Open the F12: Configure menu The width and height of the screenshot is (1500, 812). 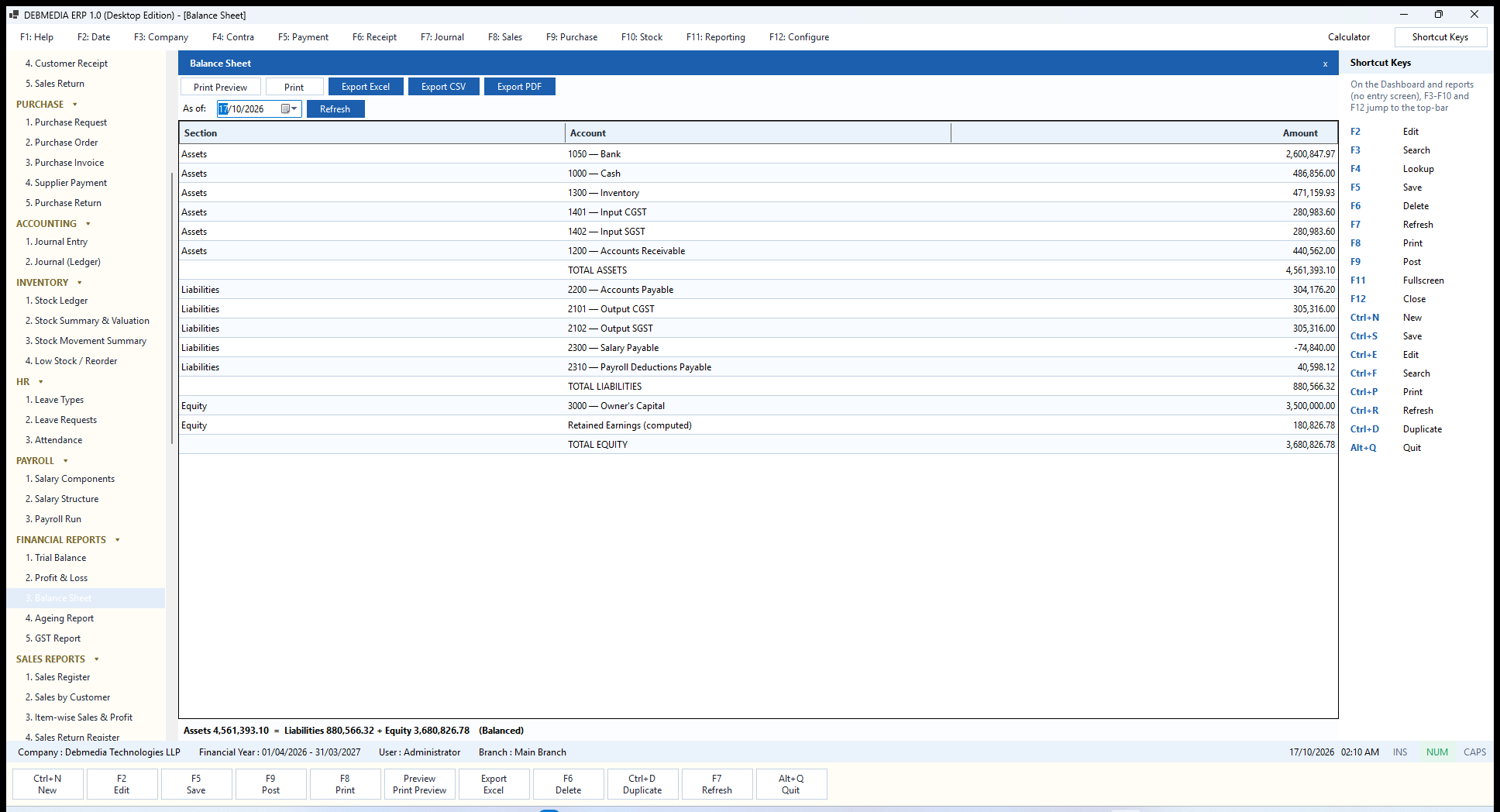(799, 37)
